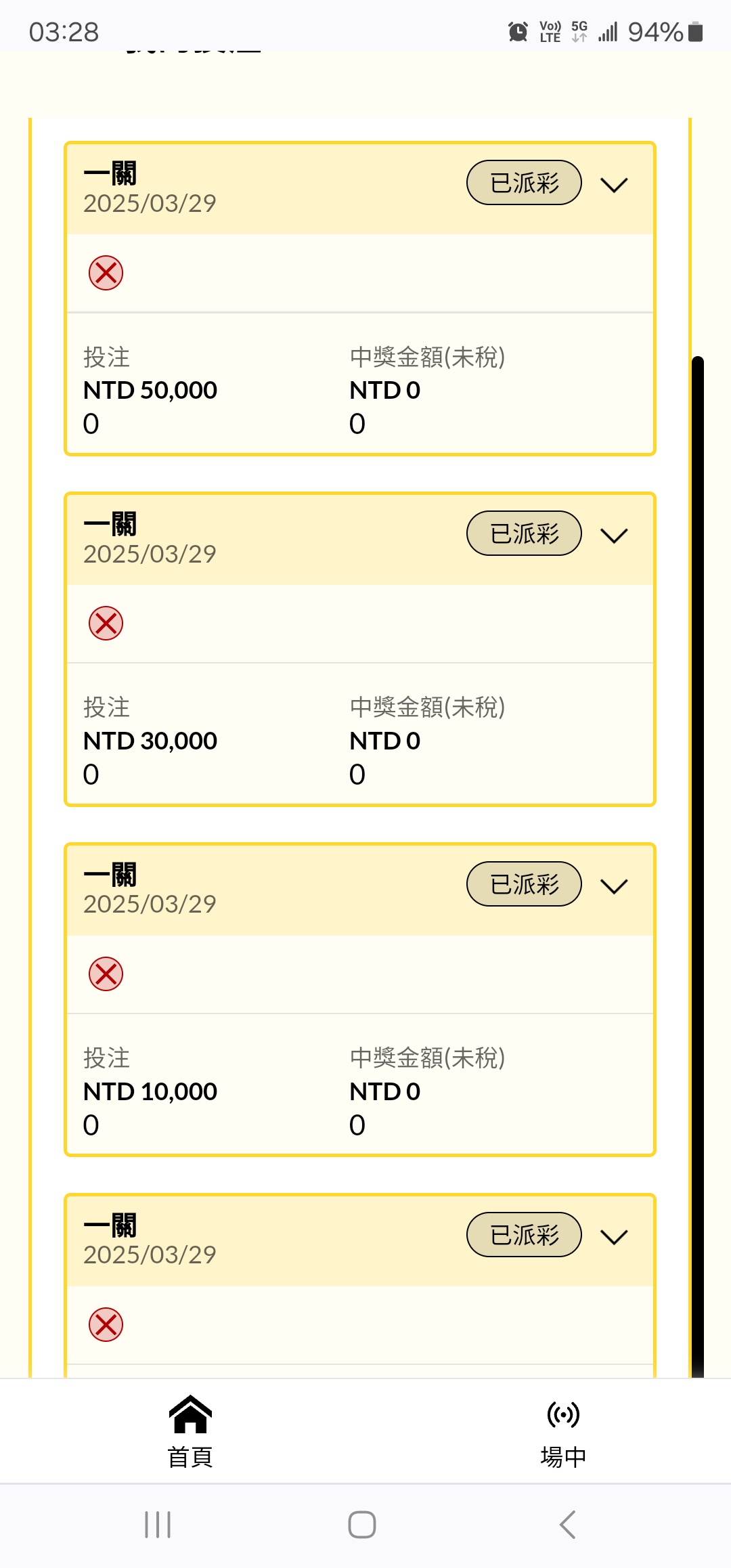Image resolution: width=731 pixels, height=1568 pixels.
Task: Tap 已派彩 status on NTD 30,000 bet
Action: (524, 533)
